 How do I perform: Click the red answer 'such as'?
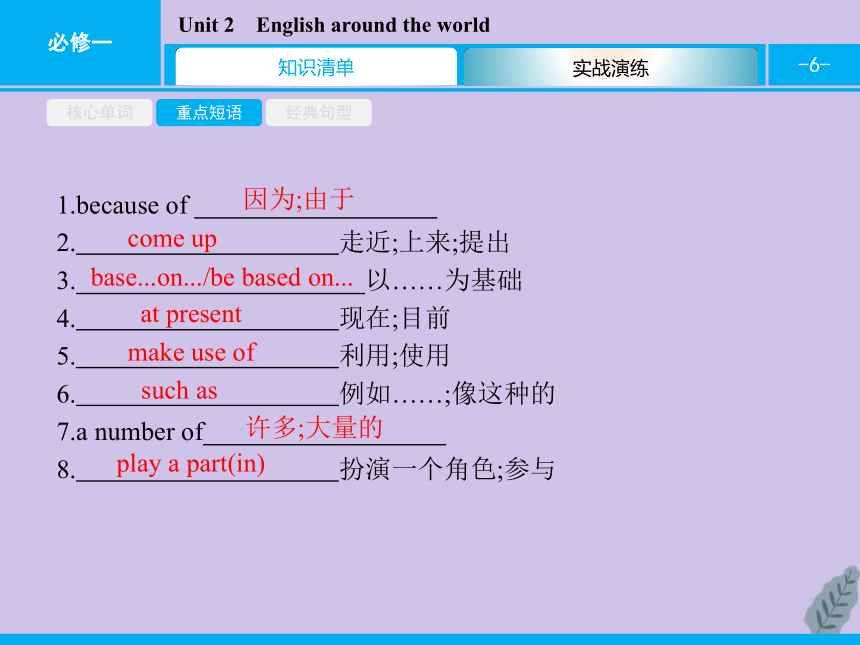[x=179, y=391]
